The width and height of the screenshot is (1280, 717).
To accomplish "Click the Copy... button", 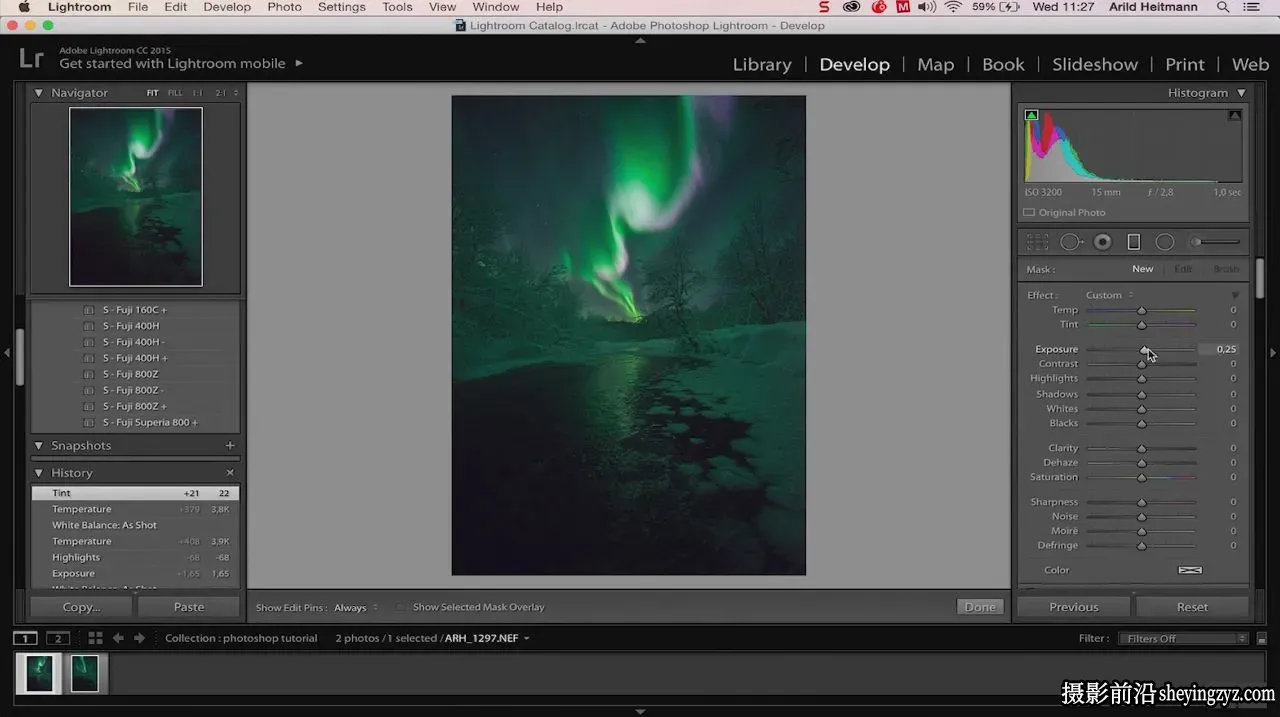I will coord(81,607).
